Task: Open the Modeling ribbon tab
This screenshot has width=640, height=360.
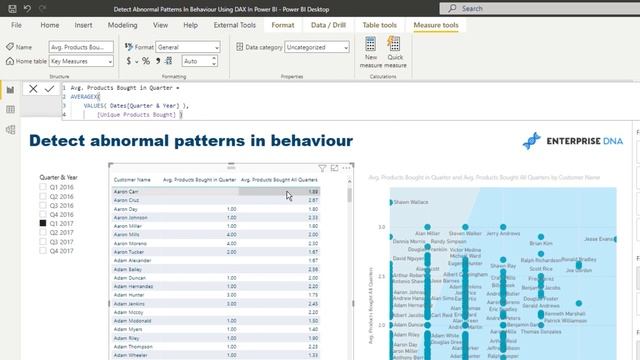Action: pos(122,25)
